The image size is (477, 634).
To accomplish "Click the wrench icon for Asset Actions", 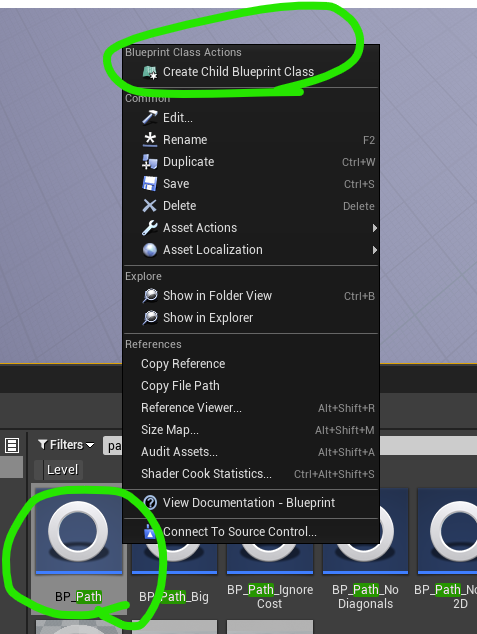I will click(150, 228).
